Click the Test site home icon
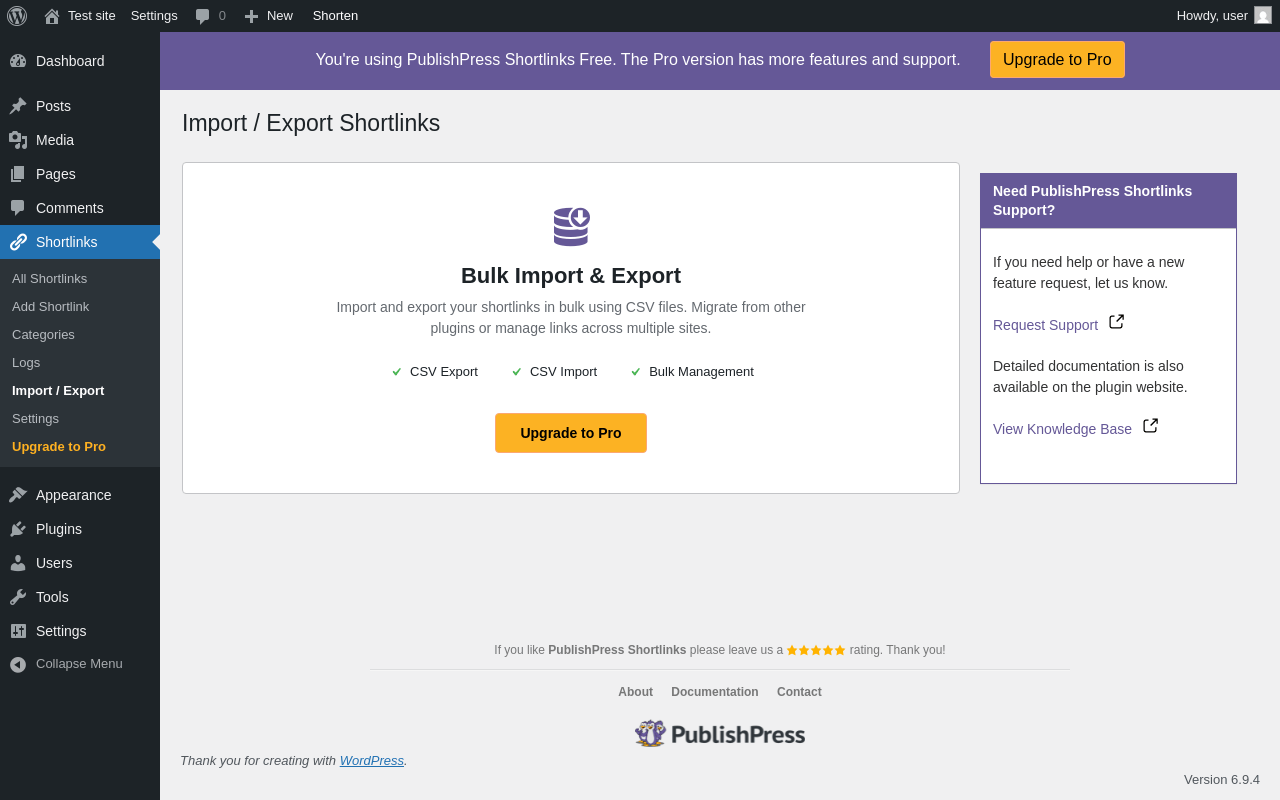The image size is (1280, 800). point(52,16)
